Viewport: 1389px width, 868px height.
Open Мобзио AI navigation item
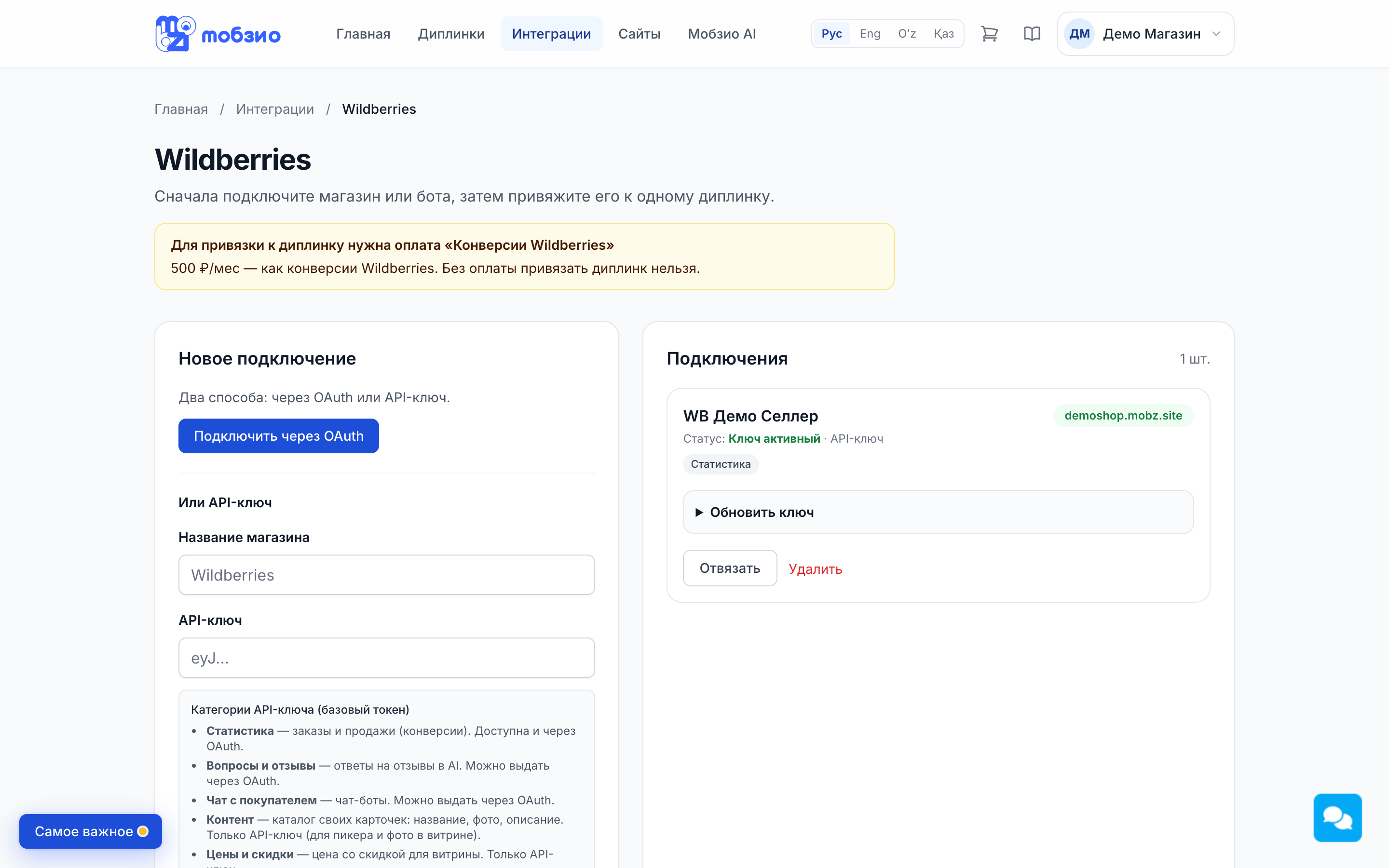tap(722, 34)
